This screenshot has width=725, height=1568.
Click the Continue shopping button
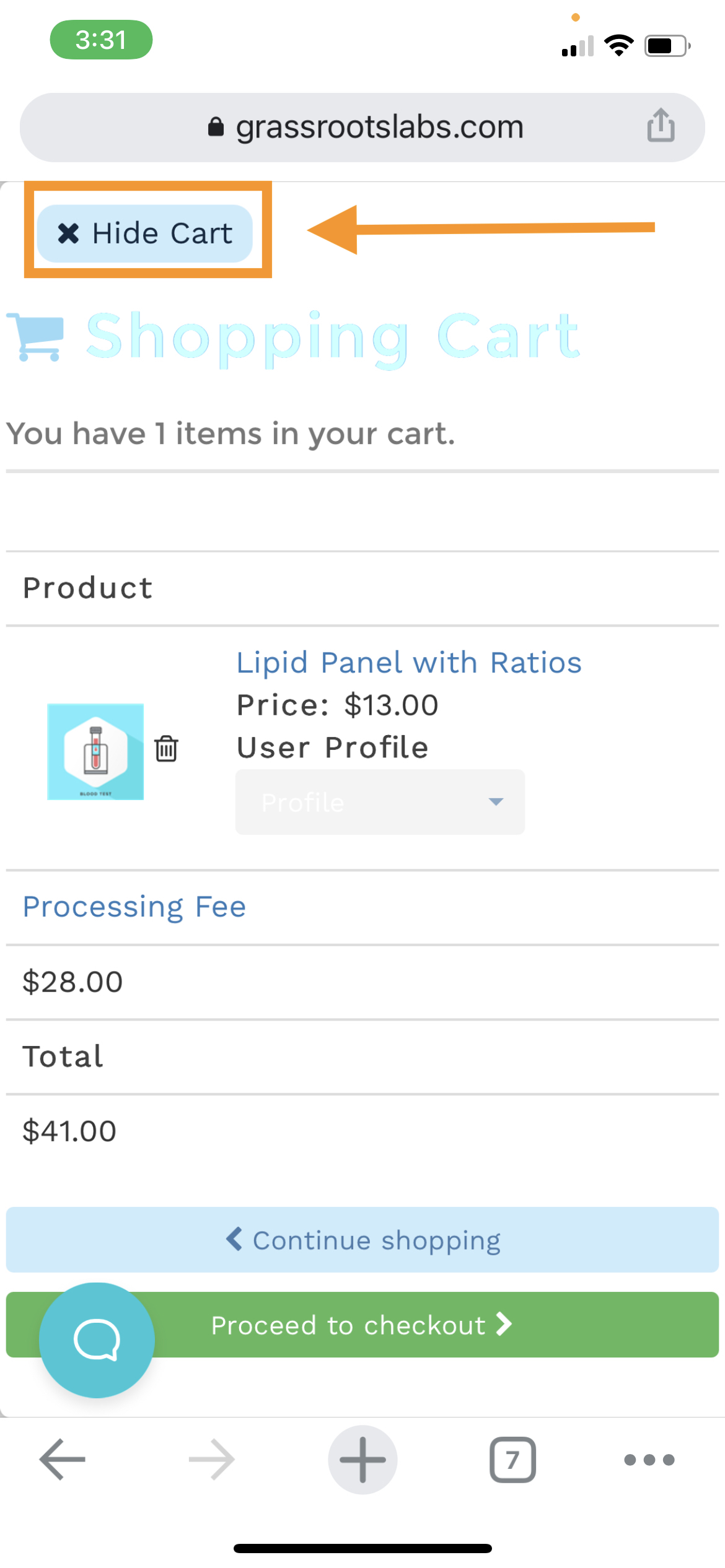tap(362, 1239)
